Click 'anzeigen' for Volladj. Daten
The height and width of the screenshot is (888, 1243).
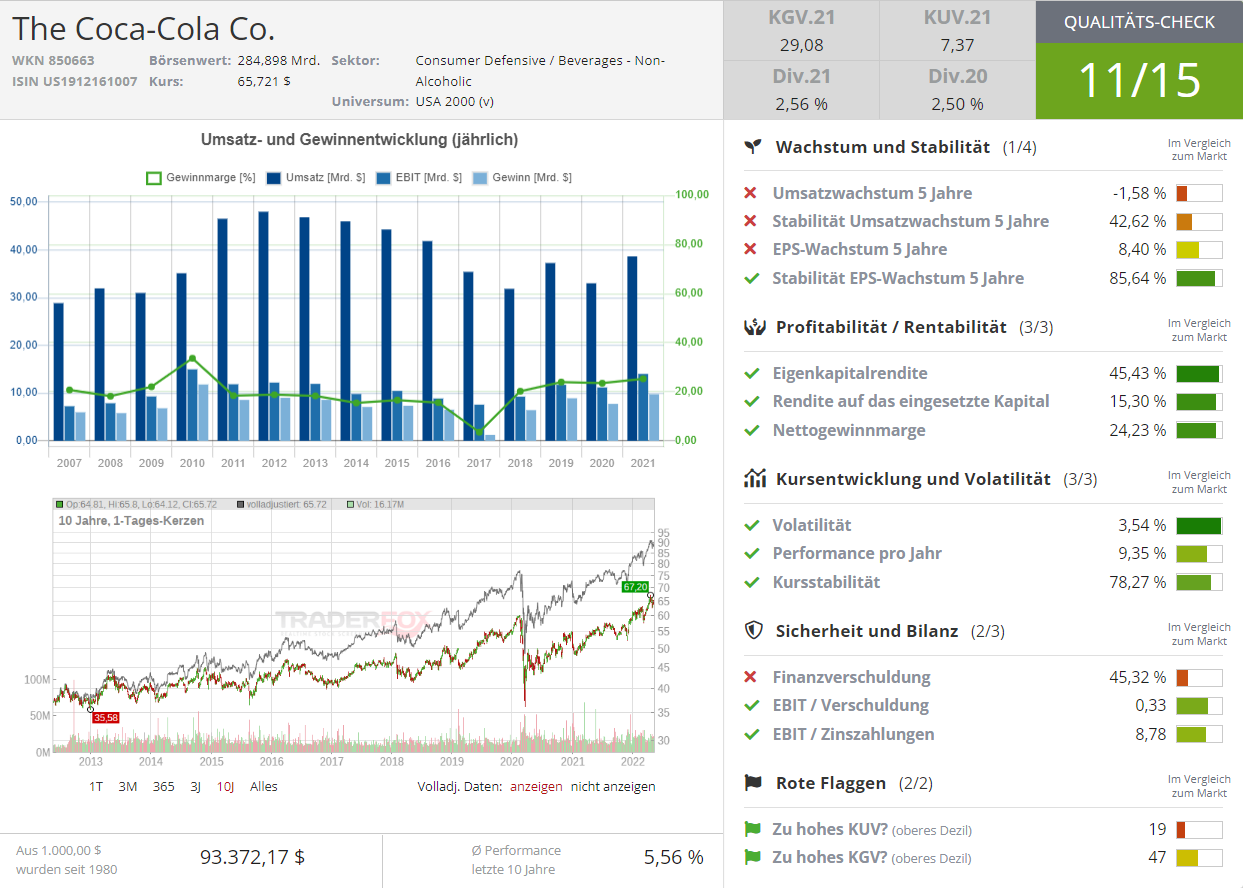(x=536, y=787)
